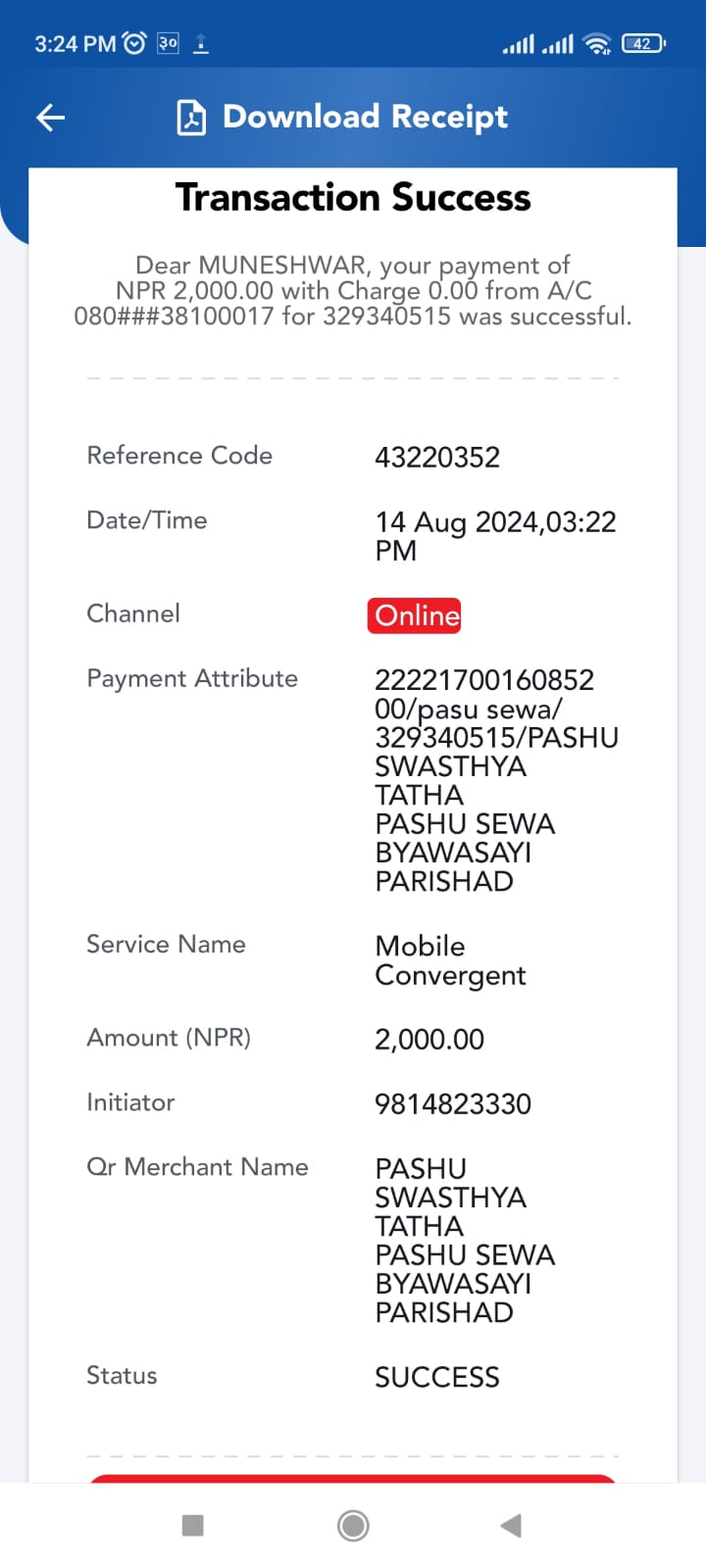Viewport: 706px width, 1568px height.
Task: Click the PDF receipt document icon
Action: pyautogui.click(x=191, y=118)
